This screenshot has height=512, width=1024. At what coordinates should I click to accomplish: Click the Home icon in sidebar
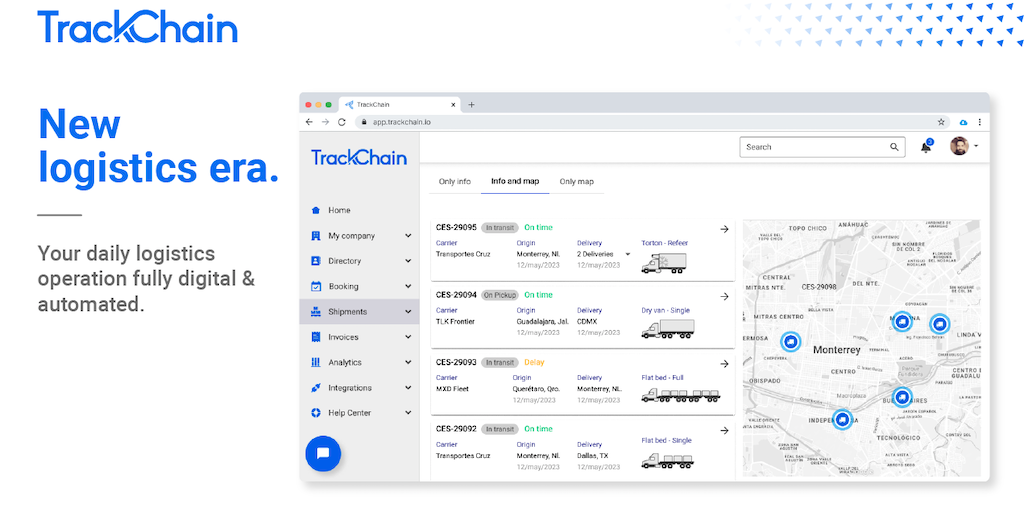(x=316, y=210)
